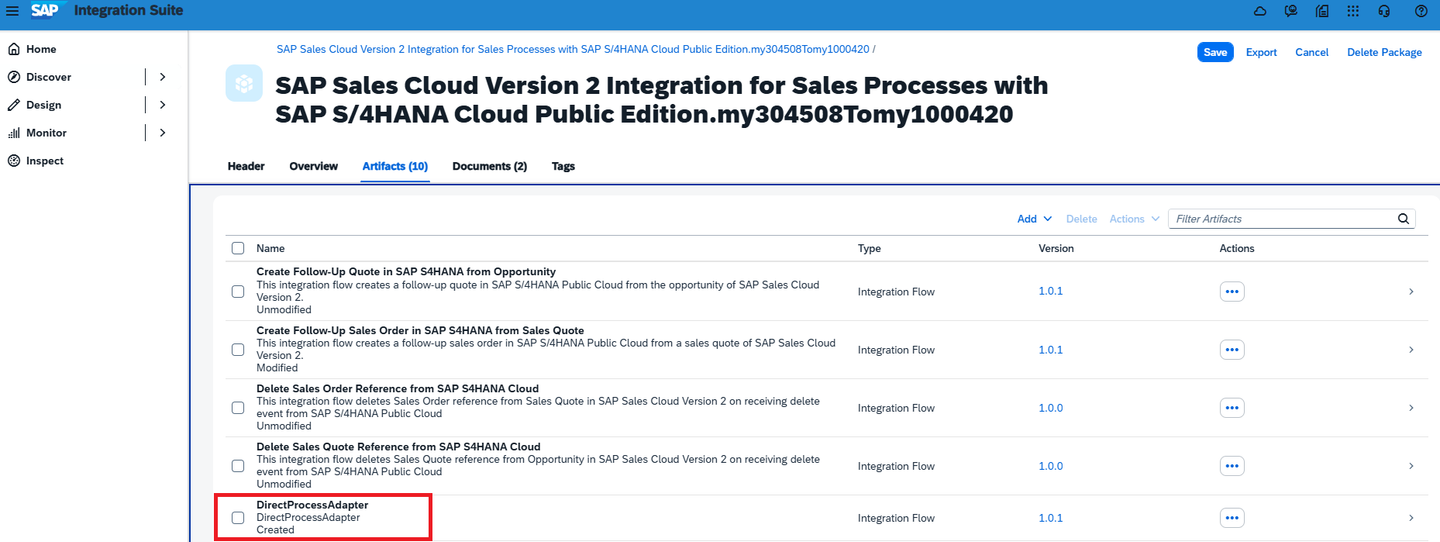Image resolution: width=1440 pixels, height=542 pixels.
Task: Open details arrow for Create Follow-Up Sales Order row
Action: [x=1411, y=350]
